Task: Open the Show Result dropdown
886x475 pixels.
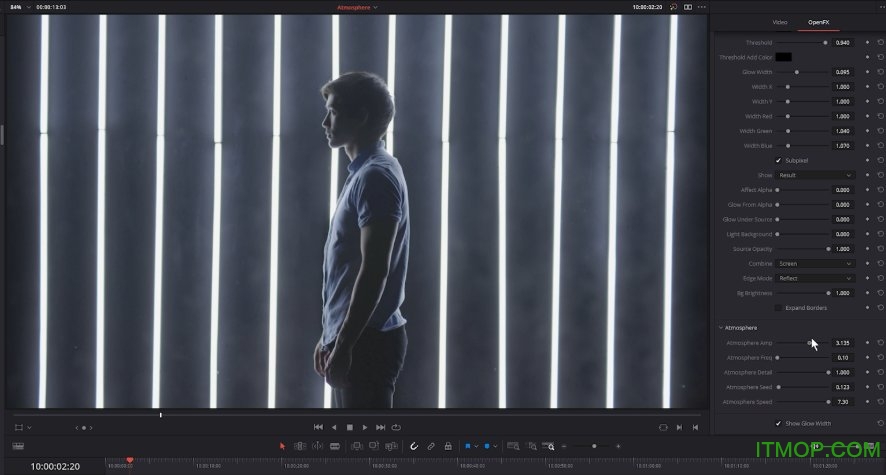Action: 815,175
